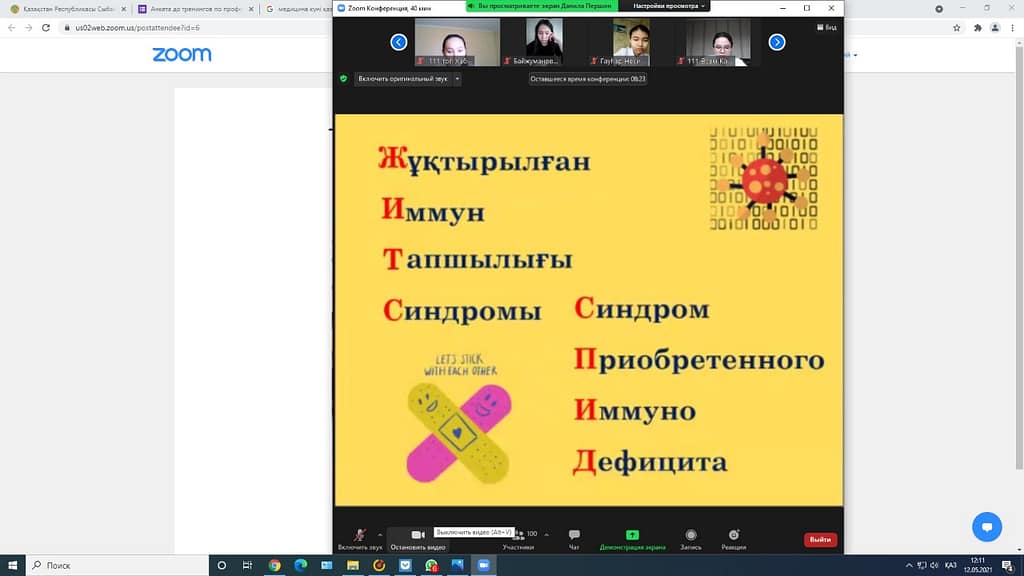Expand dropdown arrow next to original sound
This screenshot has width=1024, height=576.
(x=457, y=78)
